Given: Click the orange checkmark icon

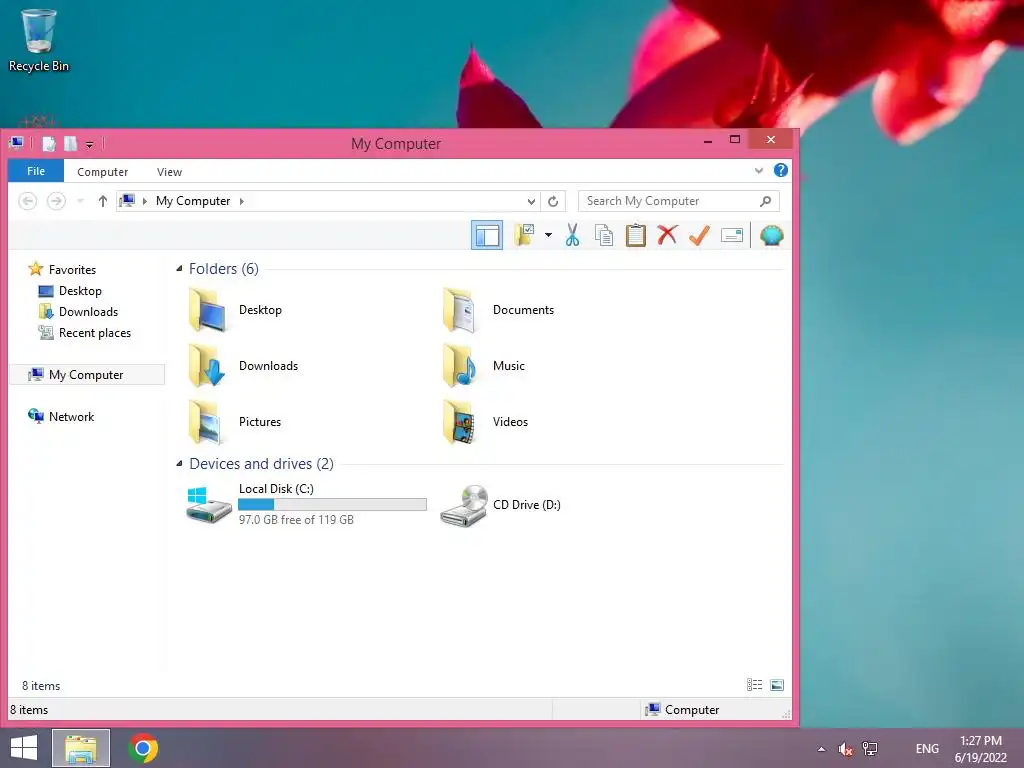Looking at the screenshot, I should (699, 235).
